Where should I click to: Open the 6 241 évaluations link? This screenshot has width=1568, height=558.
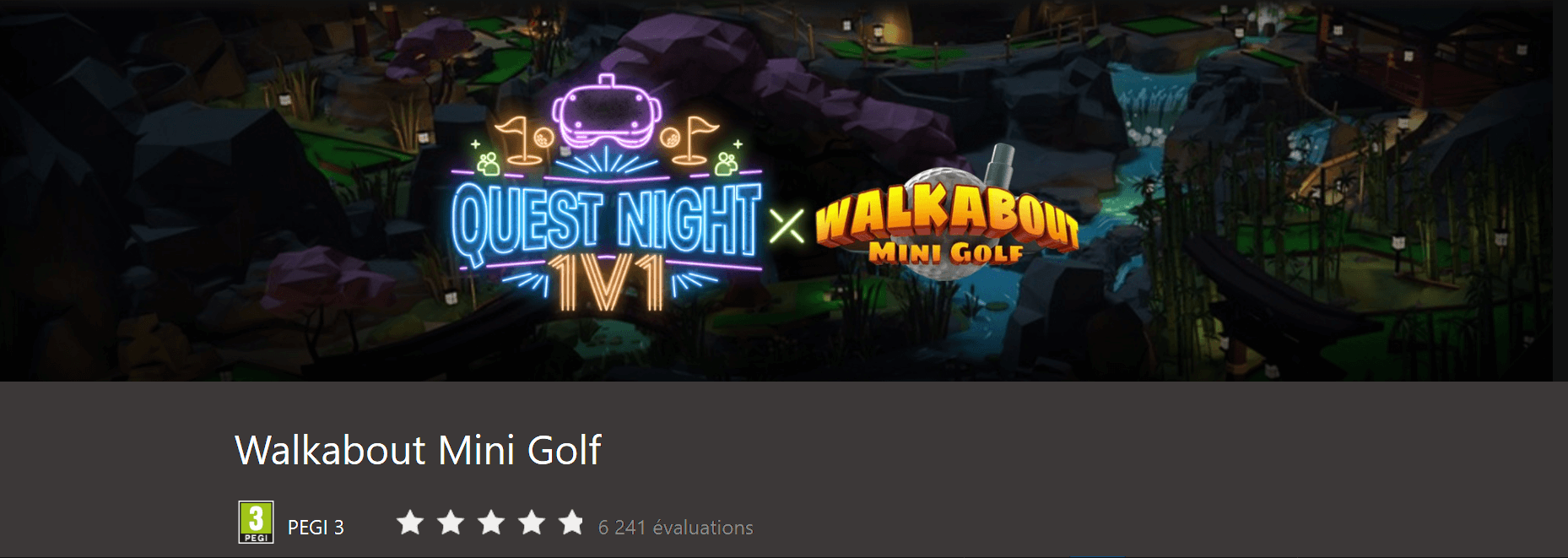point(675,528)
